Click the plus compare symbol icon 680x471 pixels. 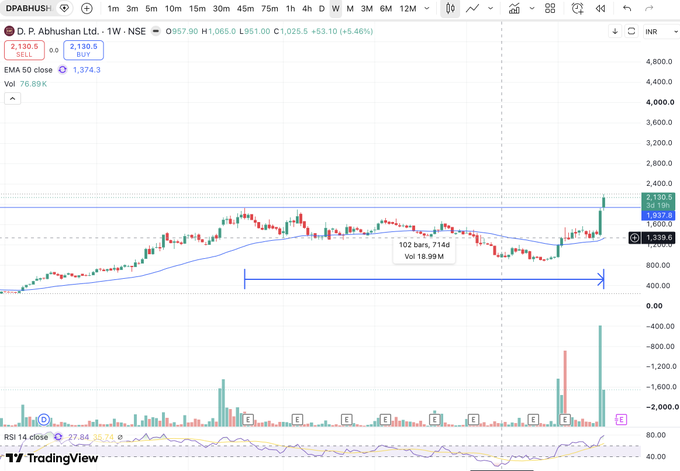pos(87,8)
